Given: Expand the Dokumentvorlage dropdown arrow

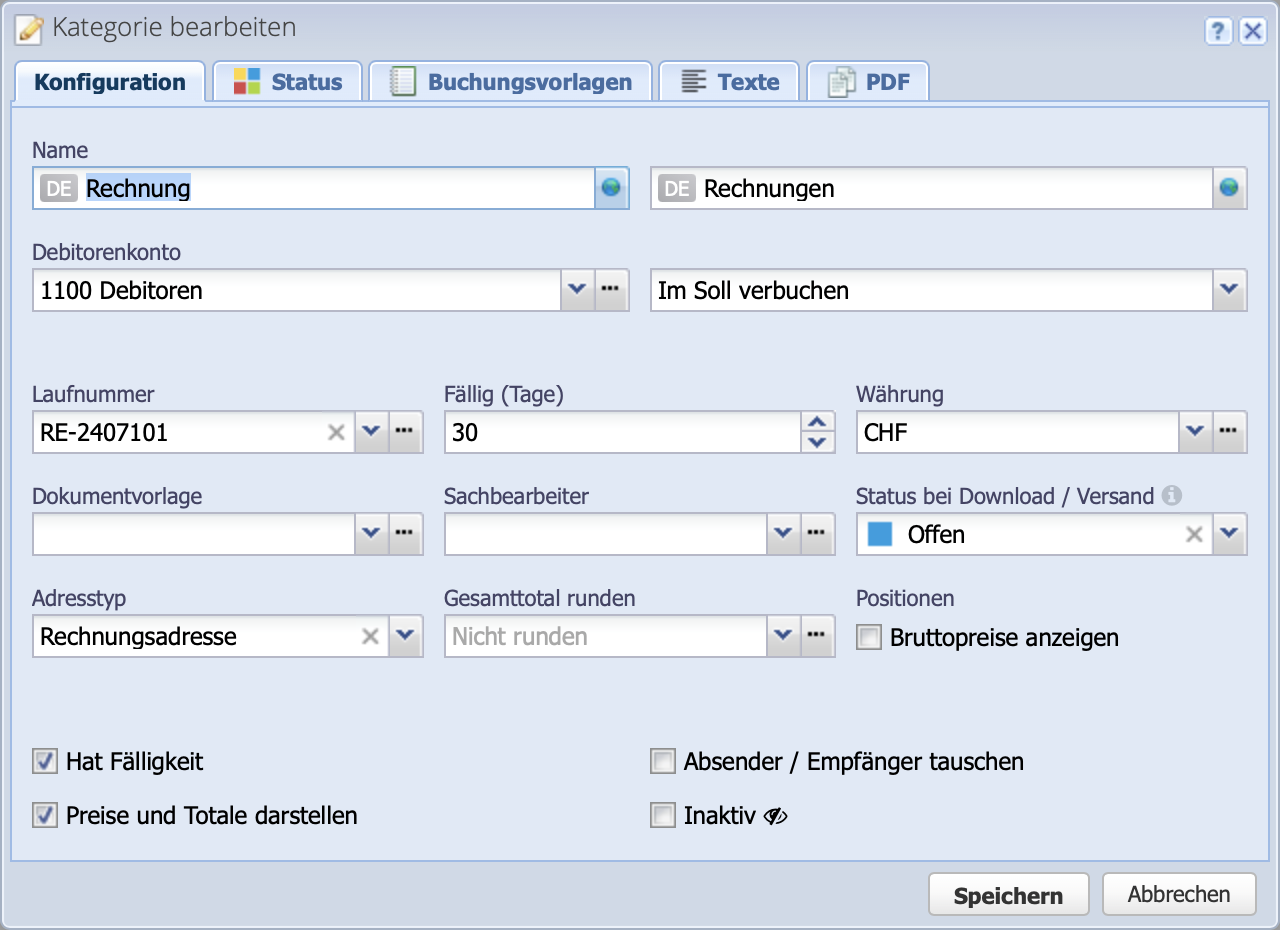Looking at the screenshot, I should pos(371,534).
